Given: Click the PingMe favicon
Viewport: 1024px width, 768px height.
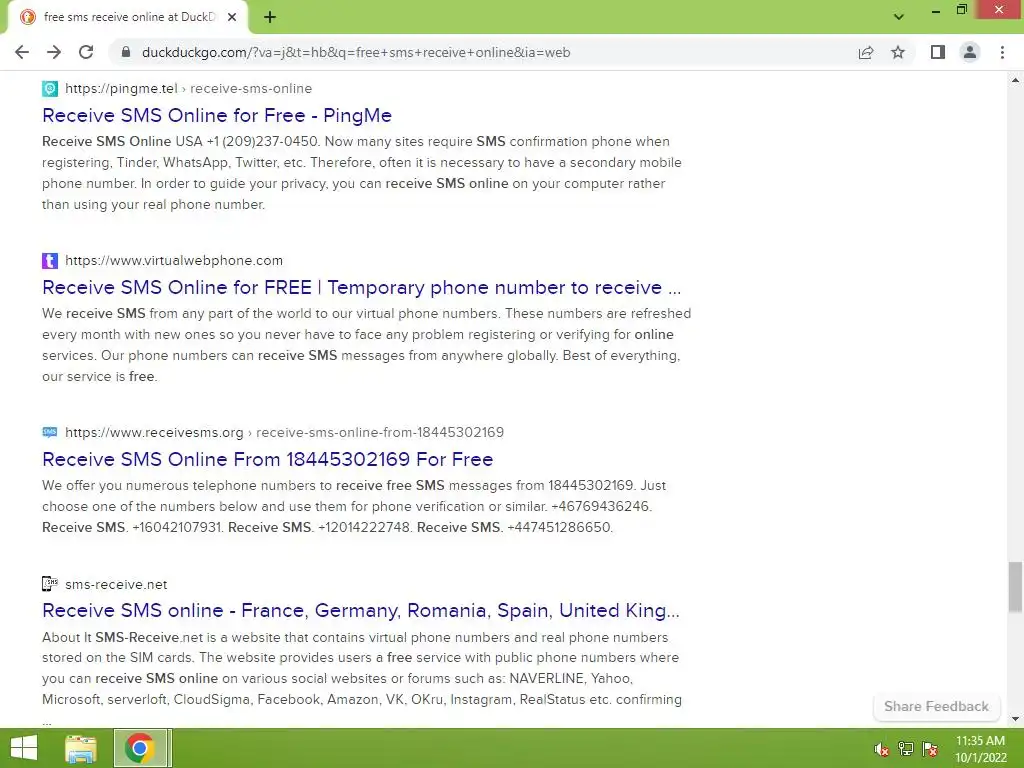Looking at the screenshot, I should [50, 88].
